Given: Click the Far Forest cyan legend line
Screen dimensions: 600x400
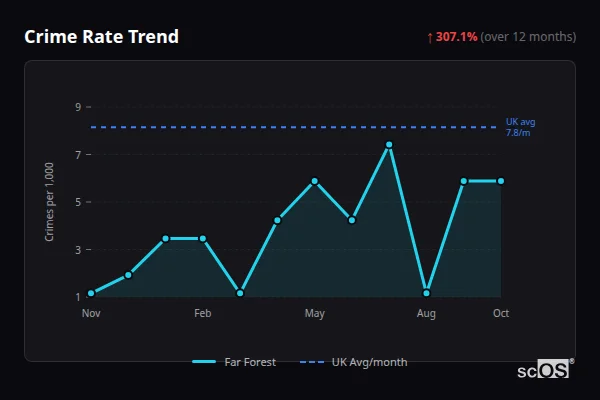Looking at the screenshot, I should 204,362.
